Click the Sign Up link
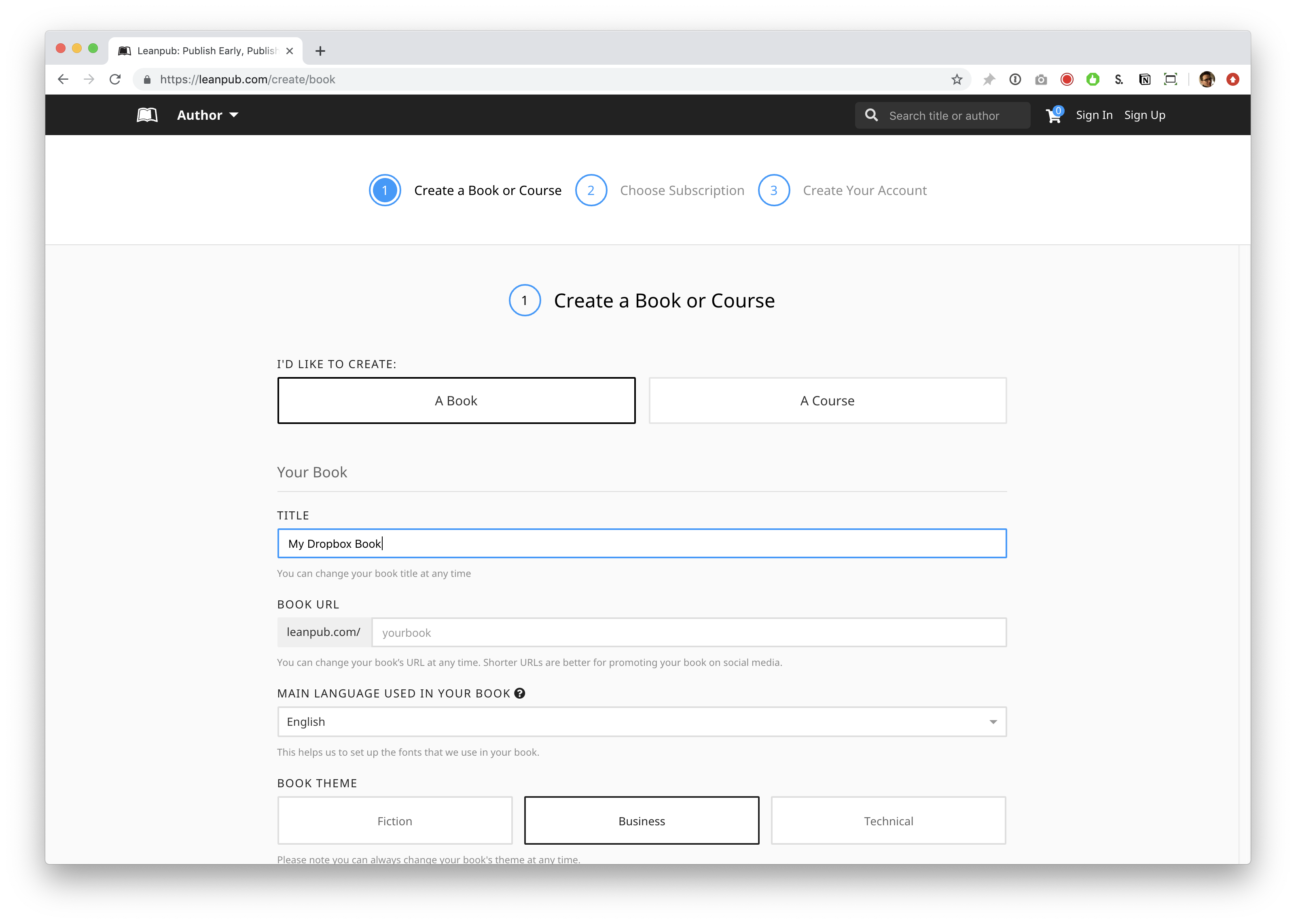The width and height of the screenshot is (1296, 924). coord(1144,115)
